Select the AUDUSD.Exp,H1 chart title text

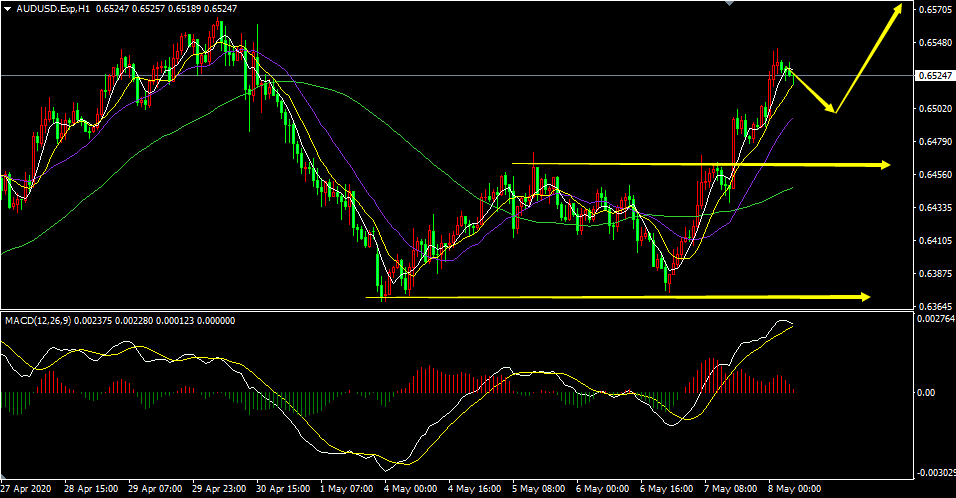54,9
